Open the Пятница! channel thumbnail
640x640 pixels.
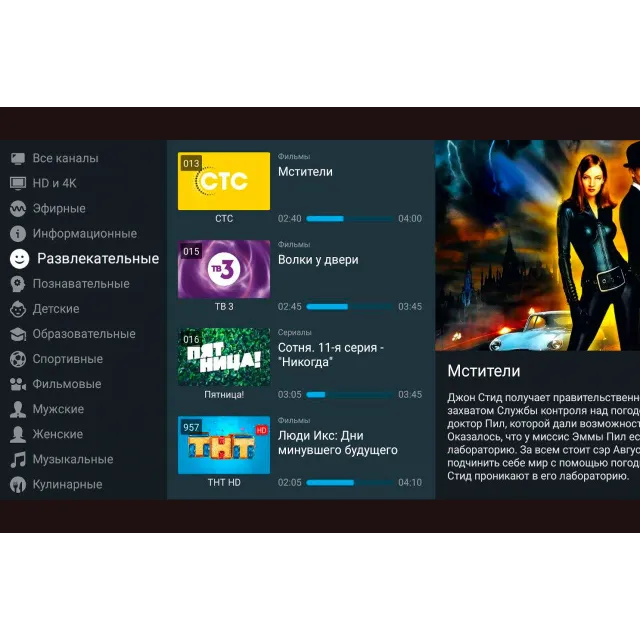point(224,357)
